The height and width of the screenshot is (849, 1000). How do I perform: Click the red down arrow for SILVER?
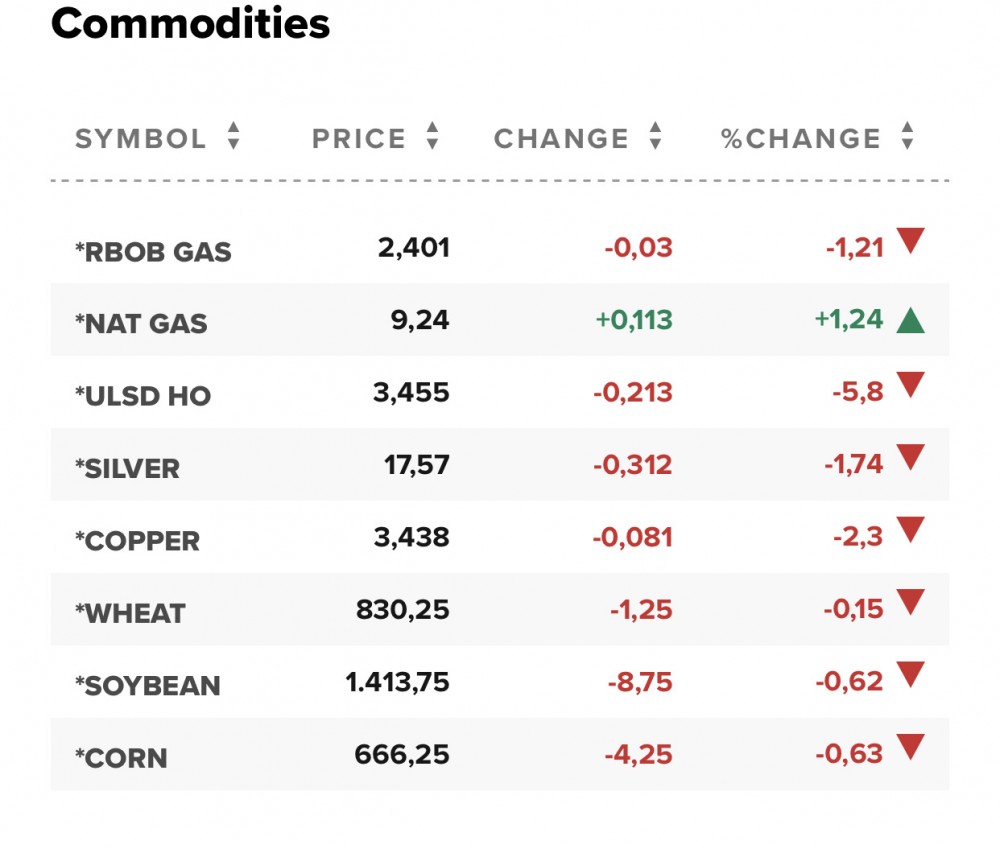pos(910,458)
